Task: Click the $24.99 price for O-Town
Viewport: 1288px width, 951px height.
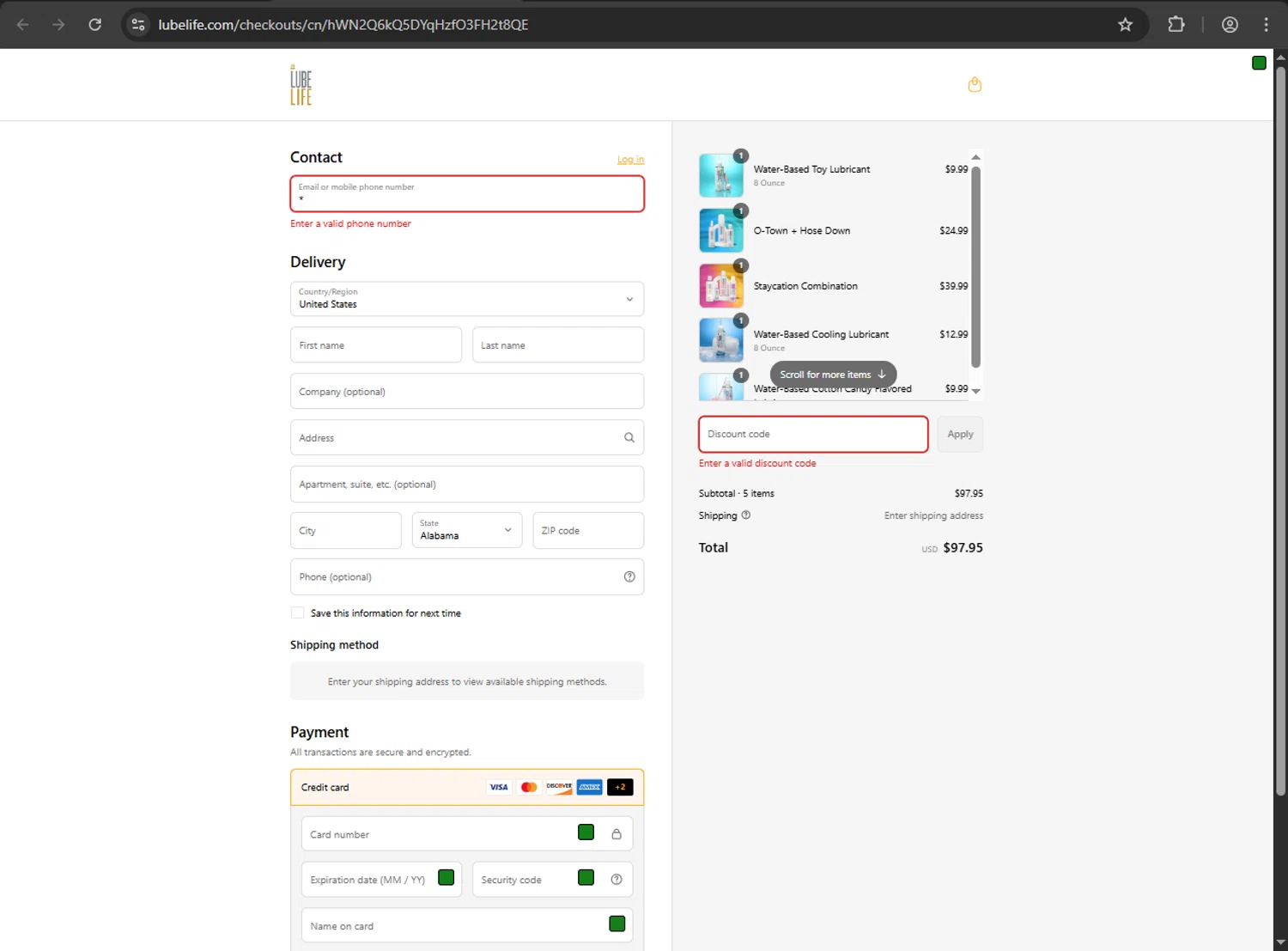Action: 953,231
